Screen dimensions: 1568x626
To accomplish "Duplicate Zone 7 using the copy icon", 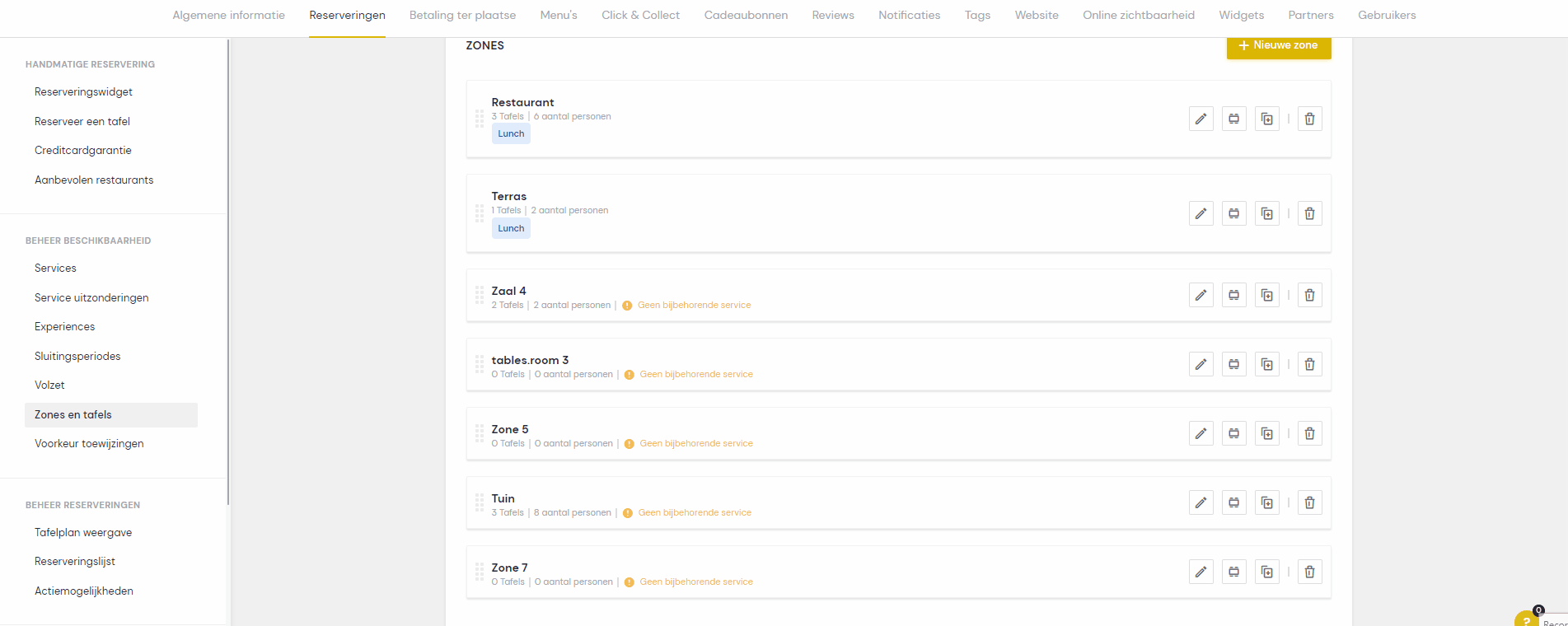I will pos(1266,572).
